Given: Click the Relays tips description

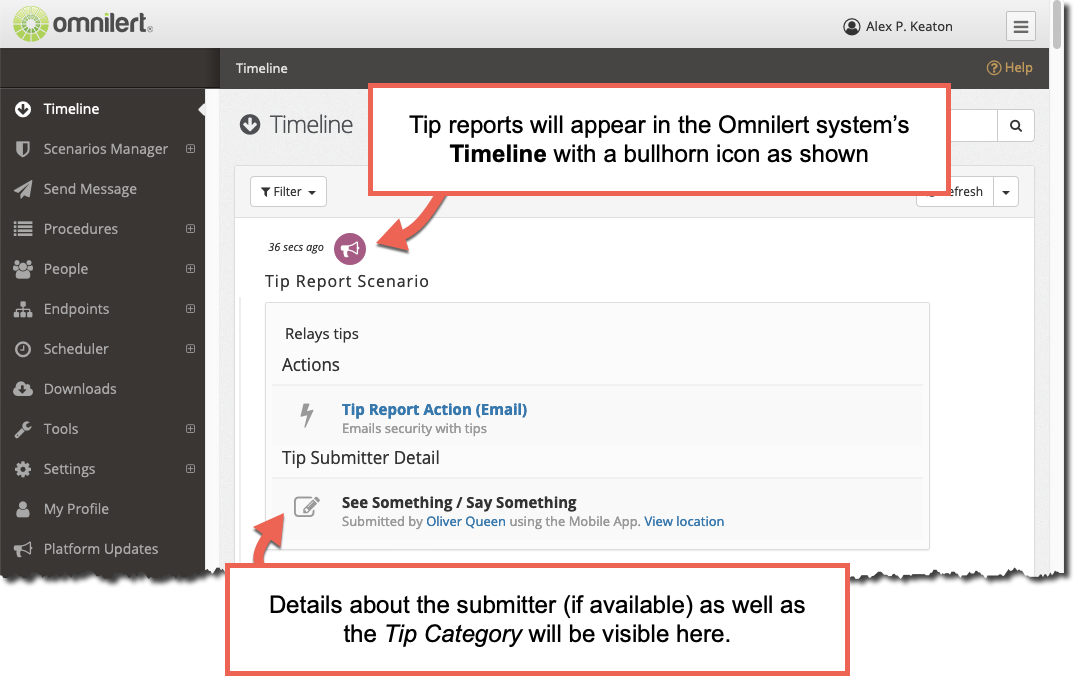Looking at the screenshot, I should [x=322, y=334].
